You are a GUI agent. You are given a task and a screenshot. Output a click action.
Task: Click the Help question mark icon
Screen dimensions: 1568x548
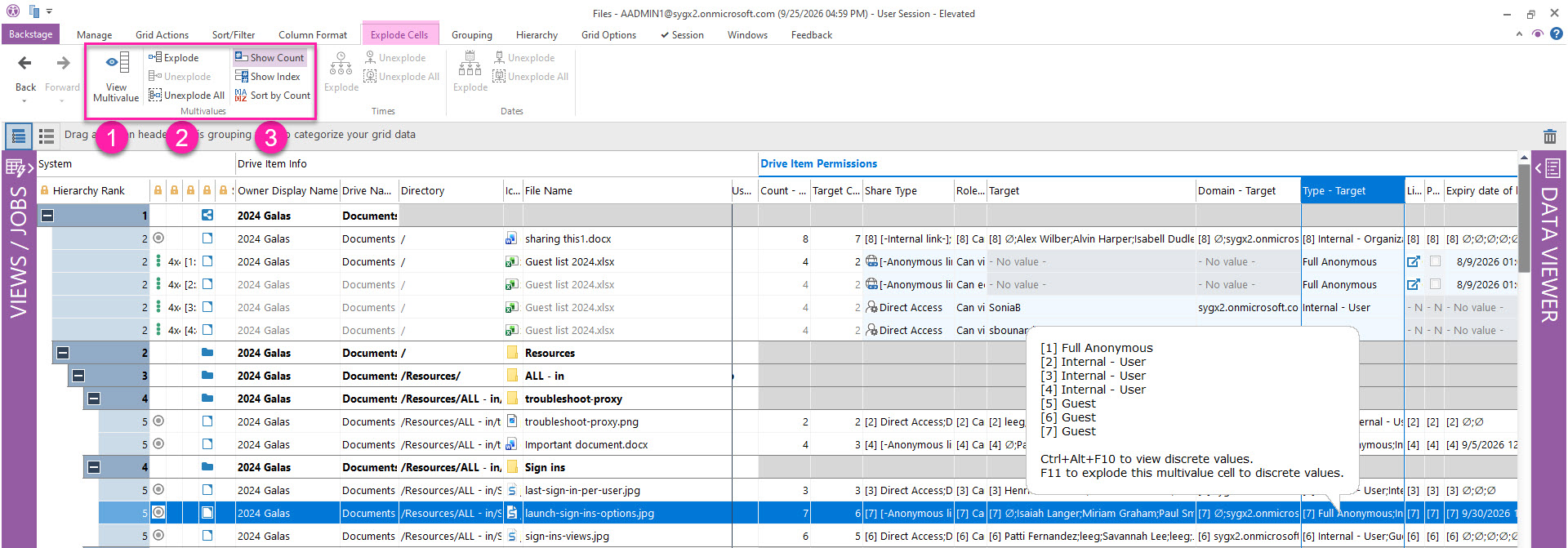[x=1557, y=34]
